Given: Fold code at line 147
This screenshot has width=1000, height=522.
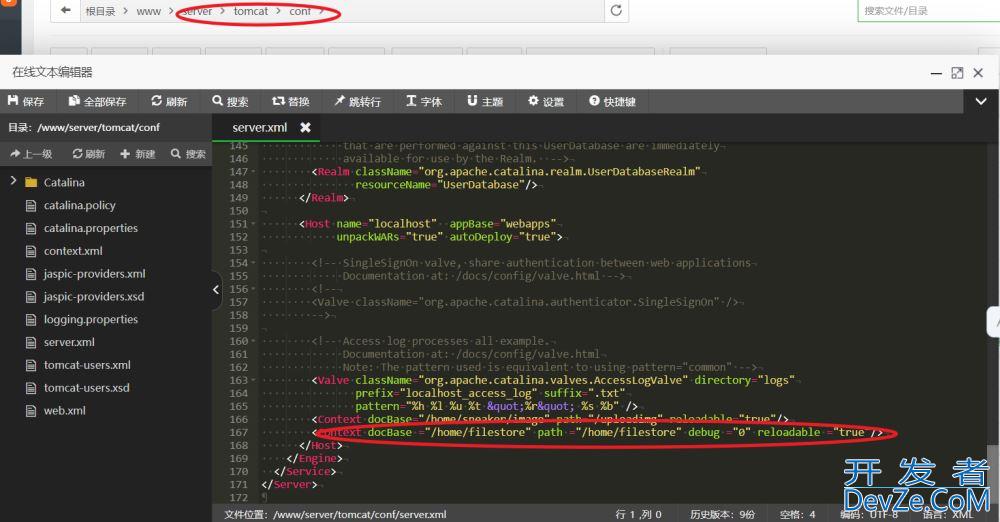Looking at the screenshot, I should 253,172.
